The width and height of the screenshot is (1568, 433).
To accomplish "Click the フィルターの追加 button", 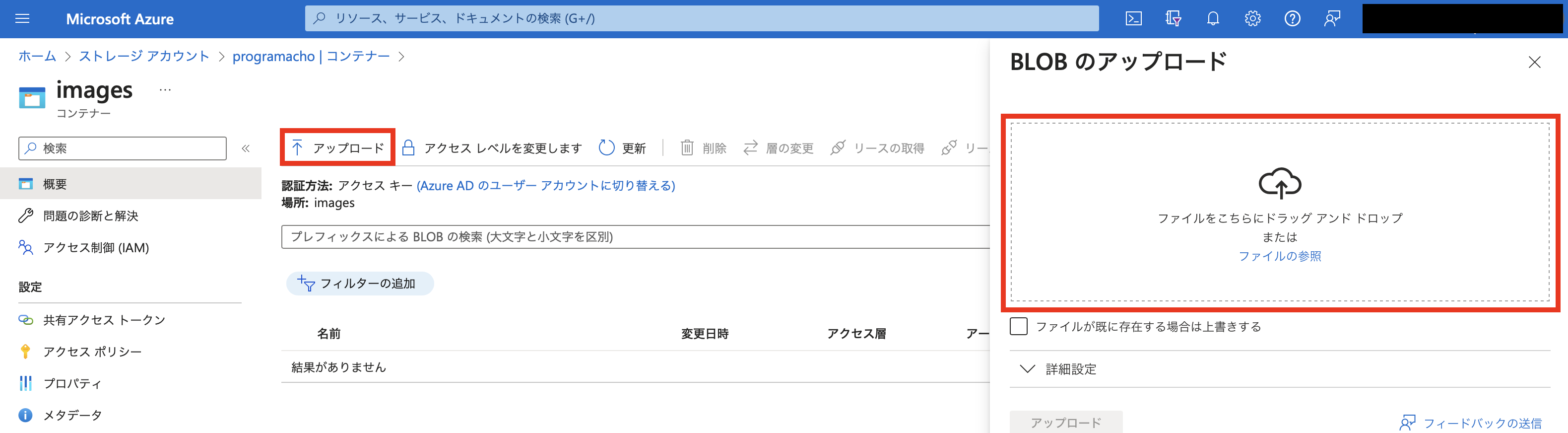I will click(360, 283).
